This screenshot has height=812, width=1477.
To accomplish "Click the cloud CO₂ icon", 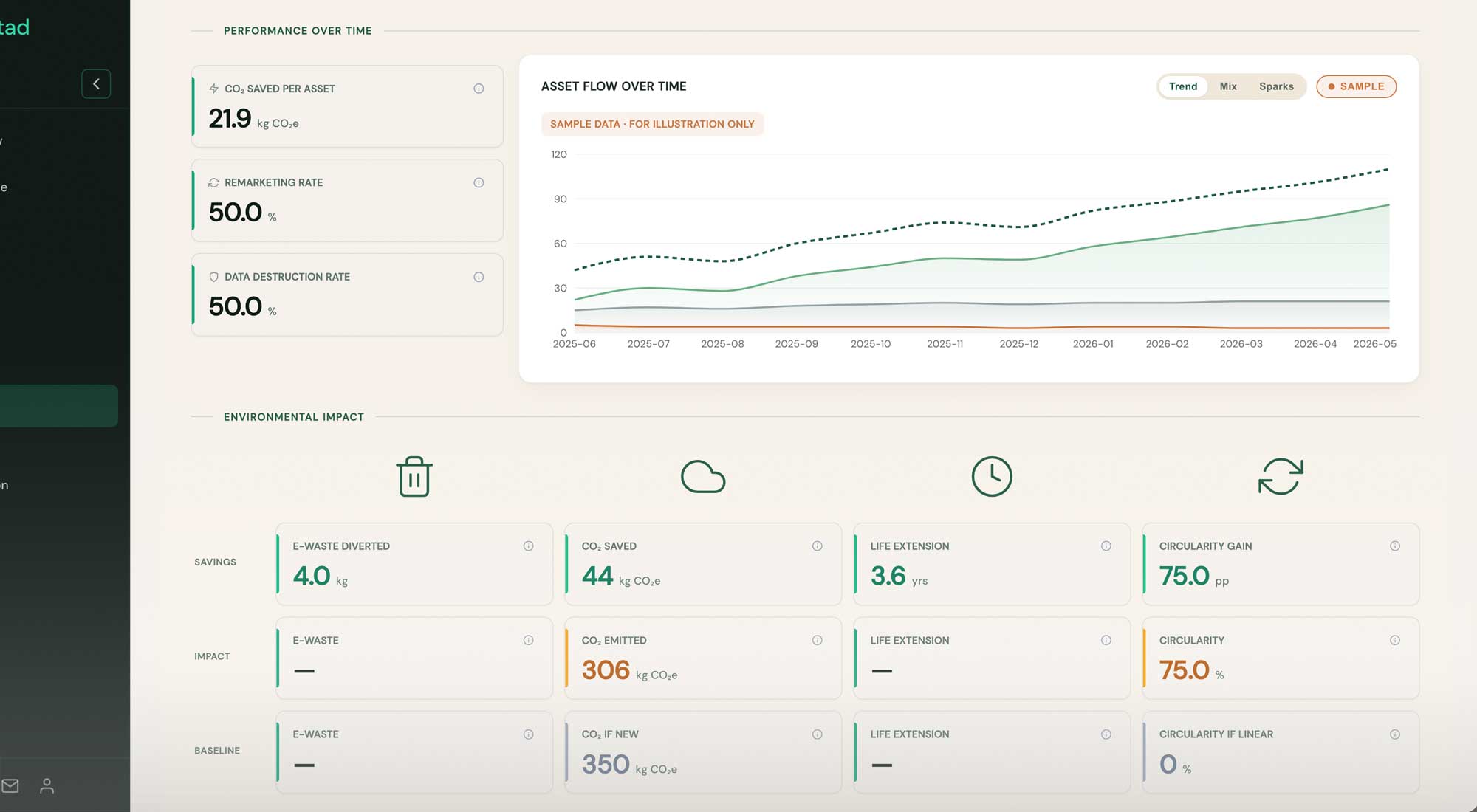I will coord(703,477).
